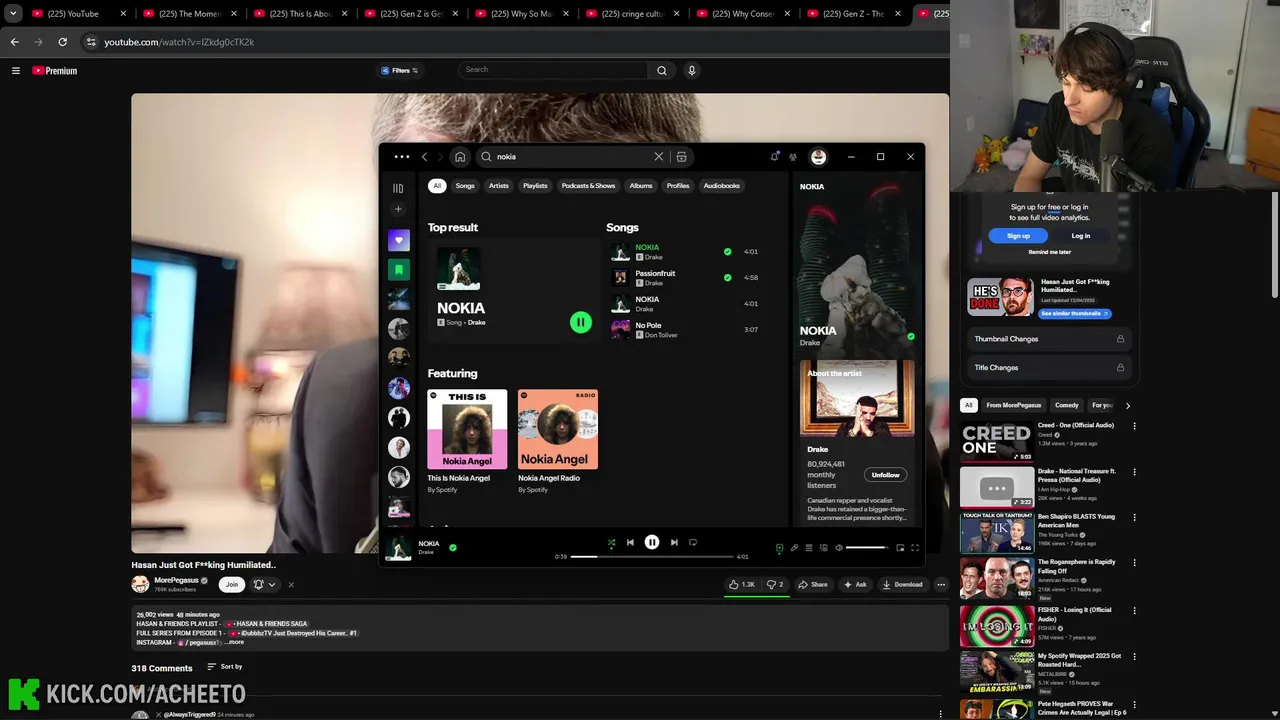This screenshot has width=1280, height=720.
Task: Open notification bell dropdown for MorePegasus
Action: 264,584
